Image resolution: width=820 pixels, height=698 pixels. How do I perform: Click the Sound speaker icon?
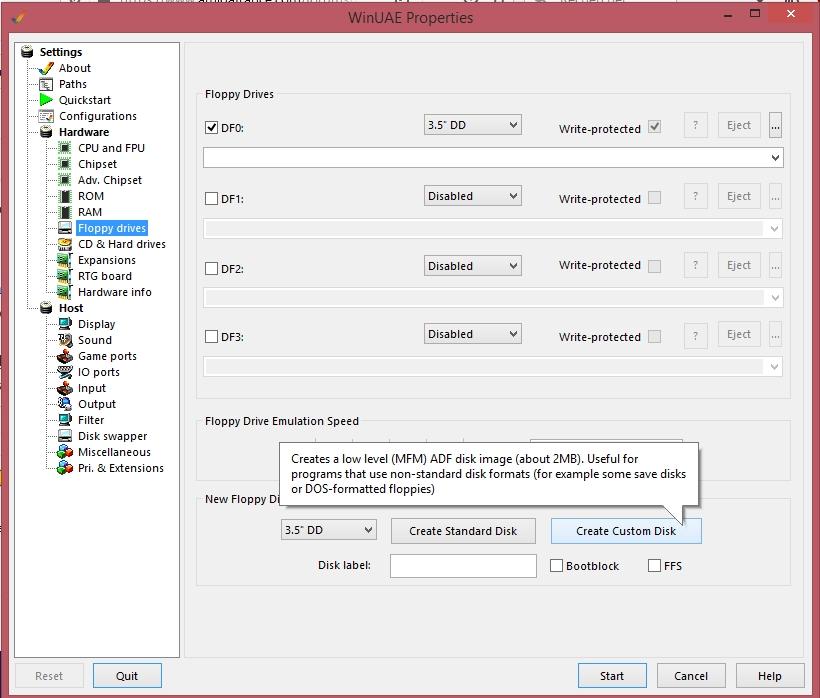[x=65, y=340]
